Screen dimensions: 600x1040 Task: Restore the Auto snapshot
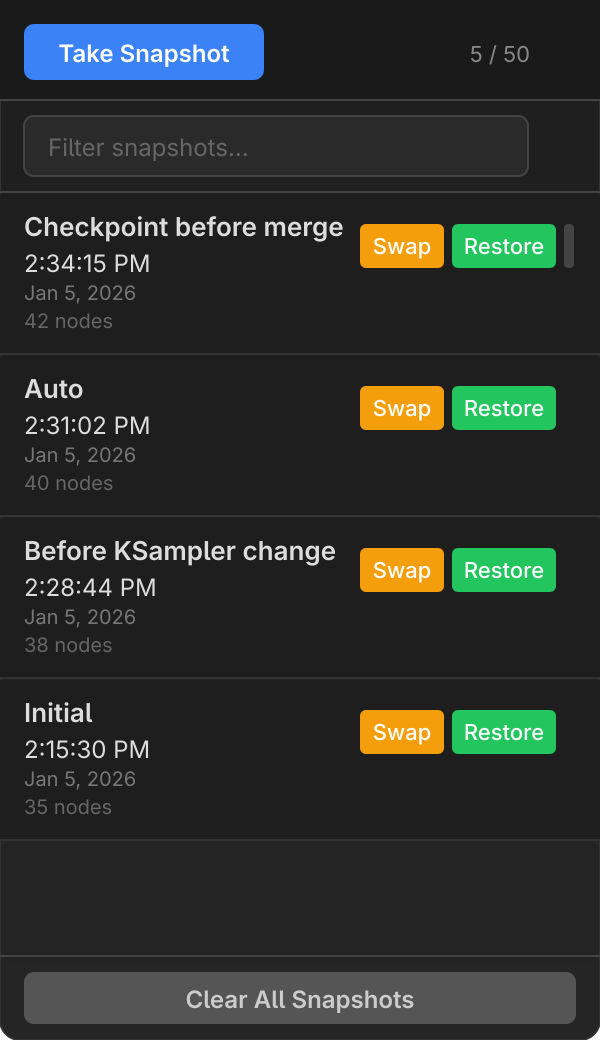coord(503,408)
